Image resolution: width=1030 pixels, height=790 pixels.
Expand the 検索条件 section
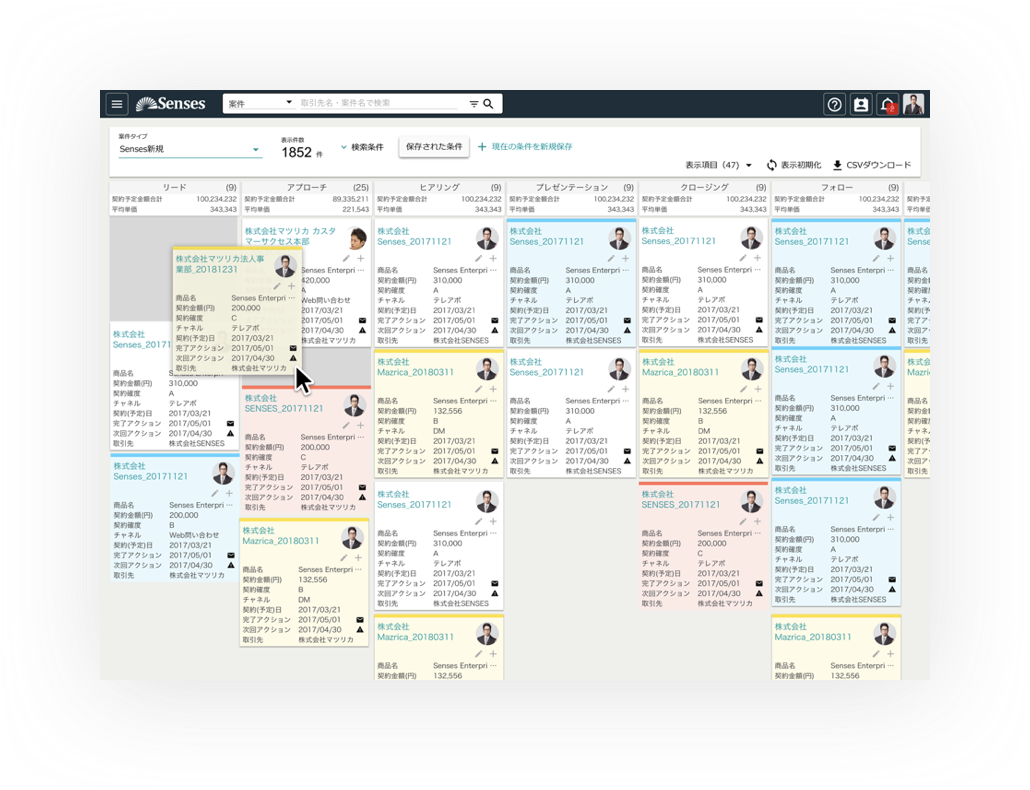[x=362, y=147]
